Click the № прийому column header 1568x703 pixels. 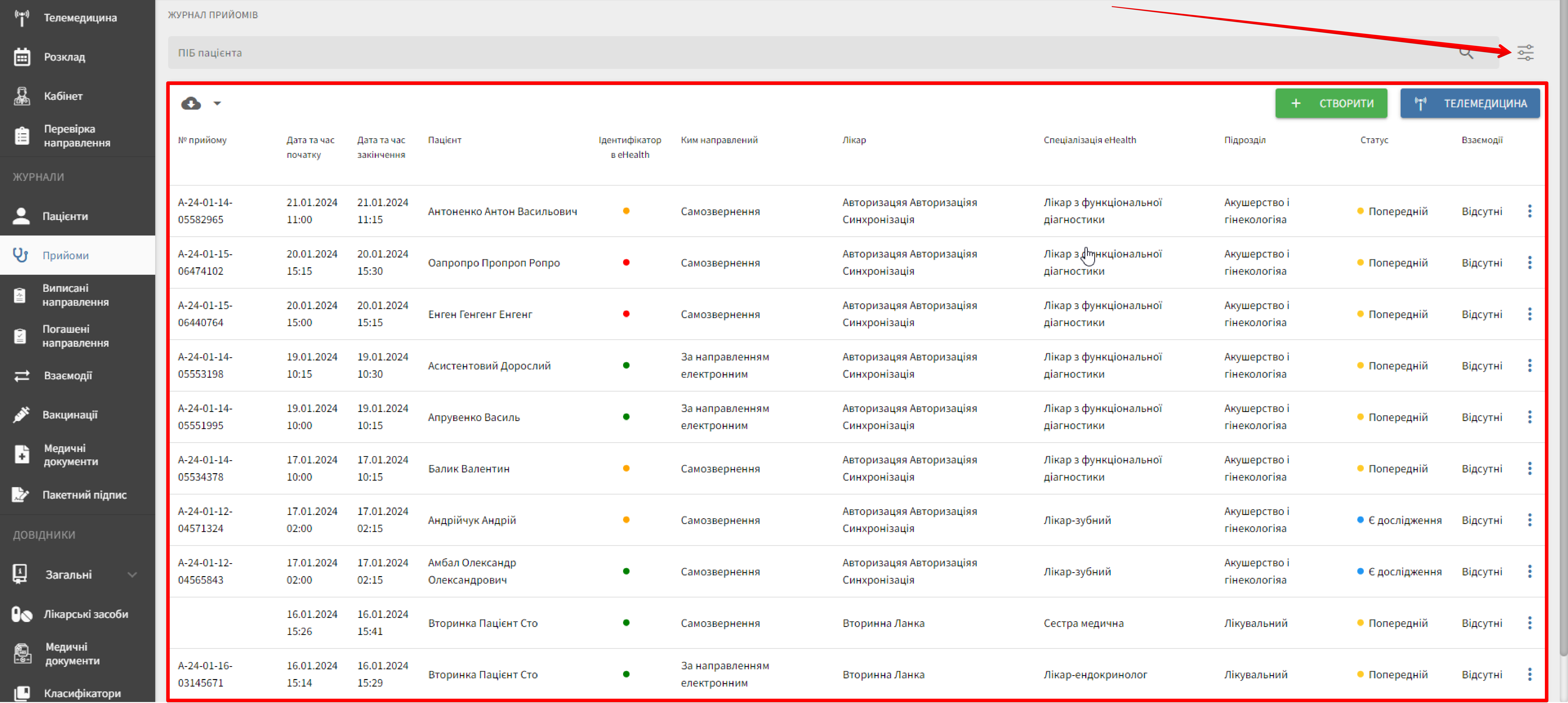pos(202,140)
